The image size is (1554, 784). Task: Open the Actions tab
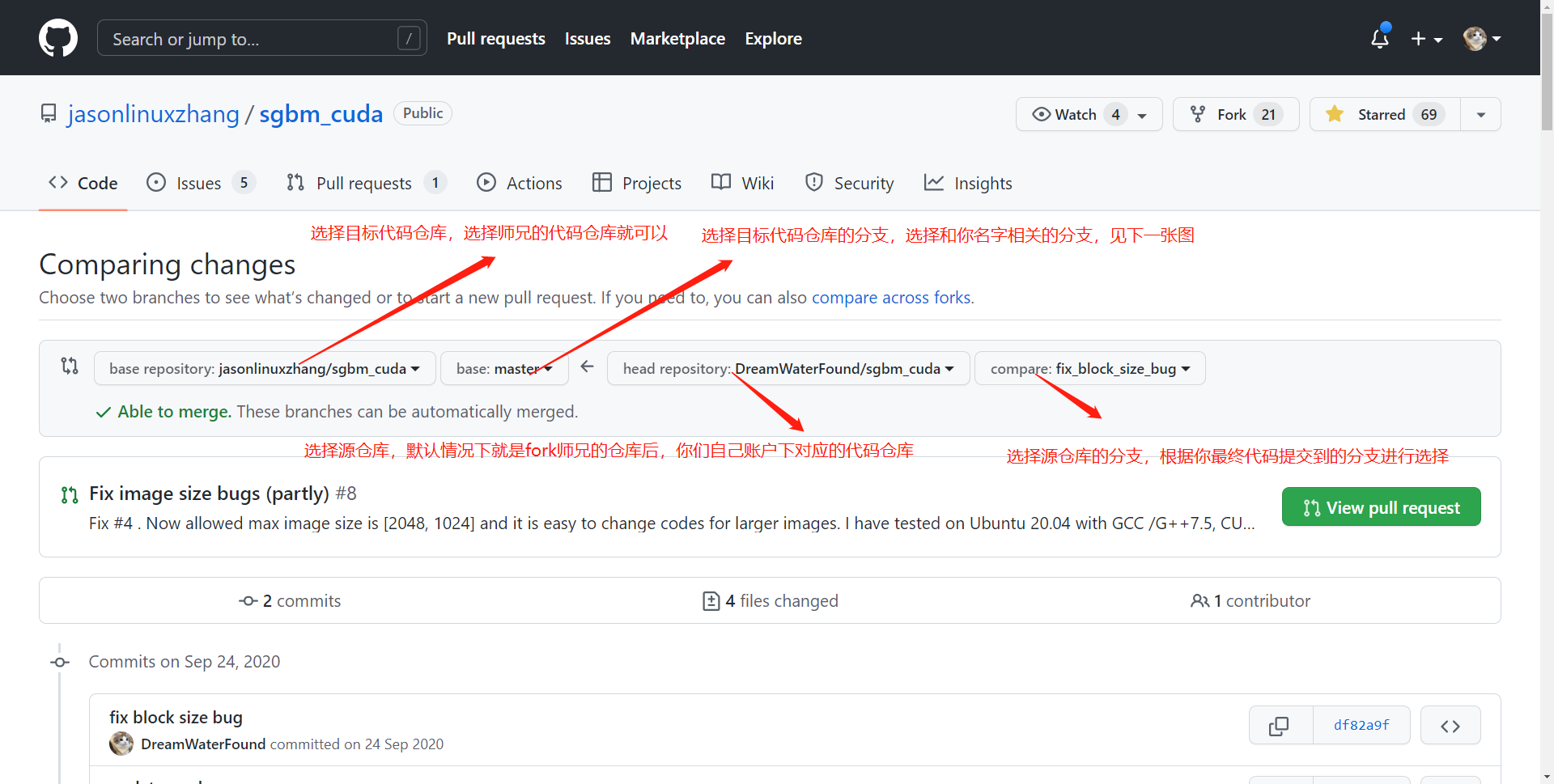tap(519, 184)
